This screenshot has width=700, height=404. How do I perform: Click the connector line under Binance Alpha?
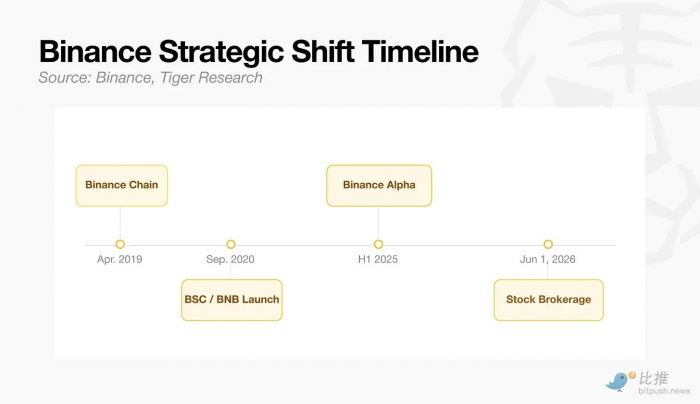pos(378,223)
